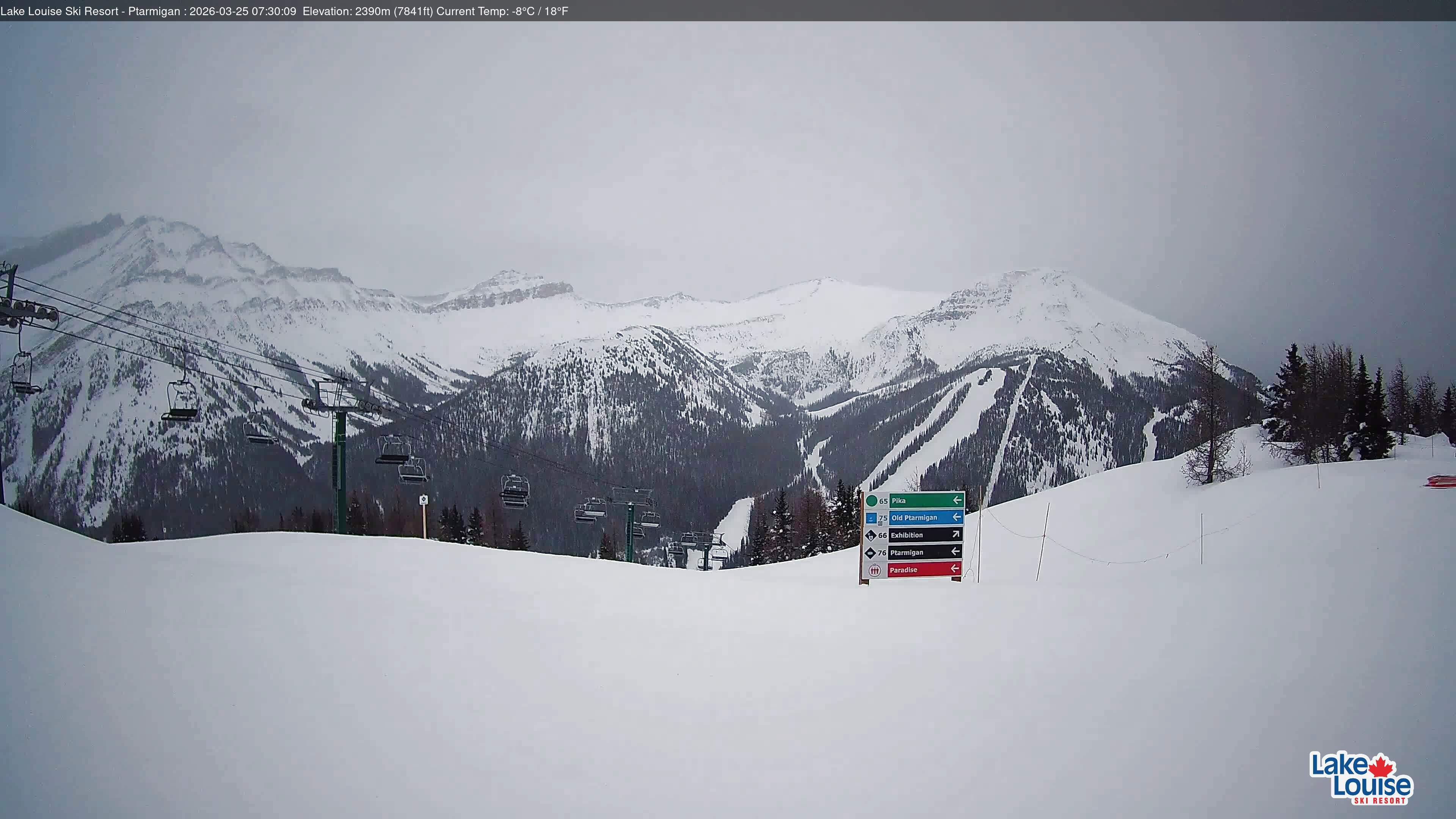
Task: Click the black diamond icon beside Exhibition
Action: pos(871,536)
